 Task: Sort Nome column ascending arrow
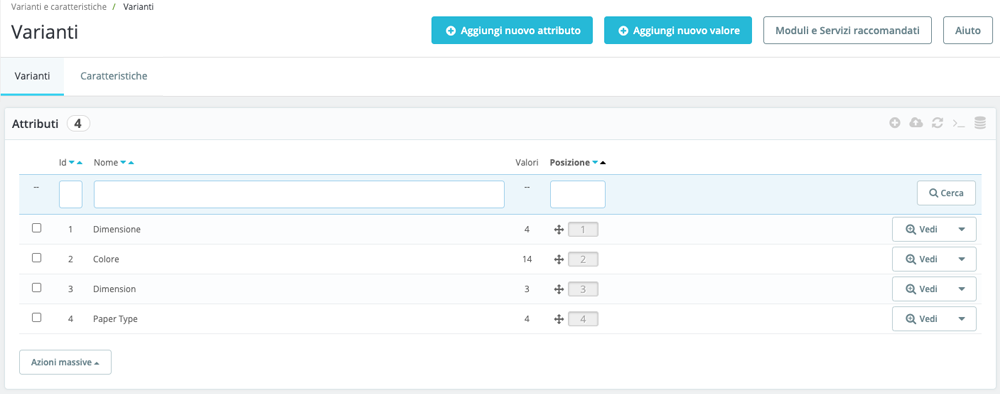(131, 163)
